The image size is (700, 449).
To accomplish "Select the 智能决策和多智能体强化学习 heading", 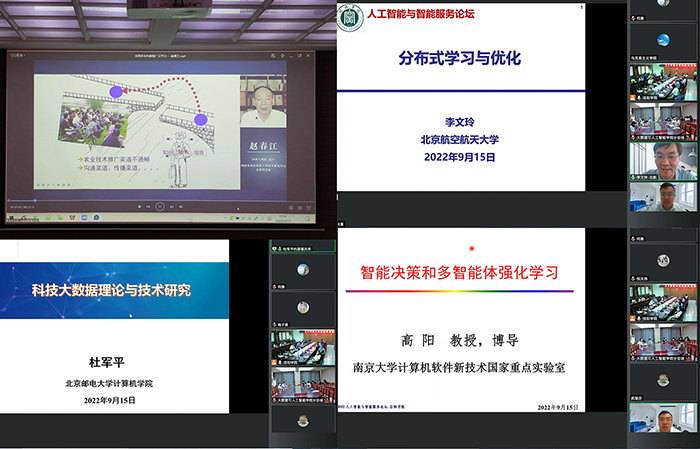I will [458, 272].
